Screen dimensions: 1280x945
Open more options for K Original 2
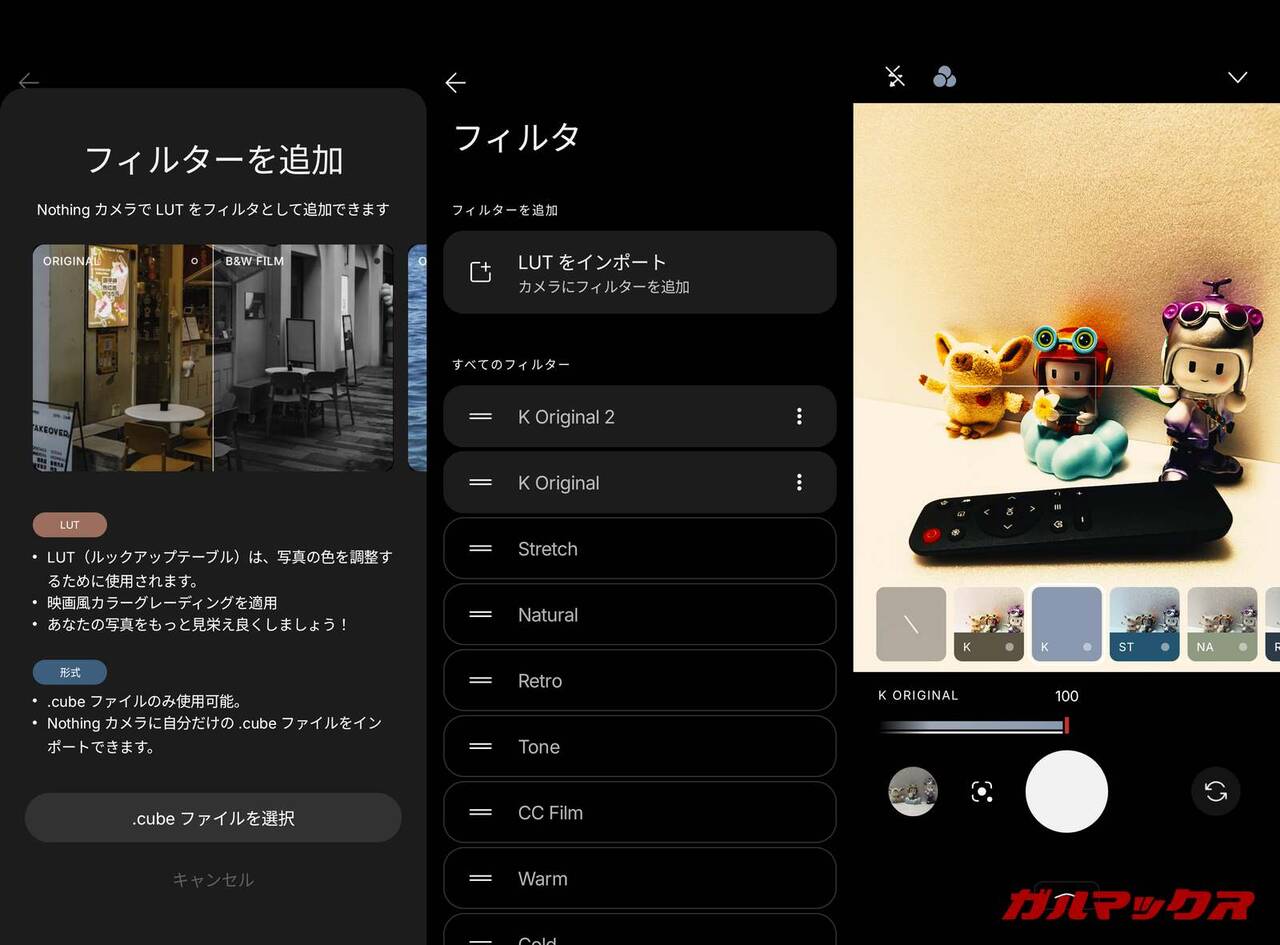[798, 417]
